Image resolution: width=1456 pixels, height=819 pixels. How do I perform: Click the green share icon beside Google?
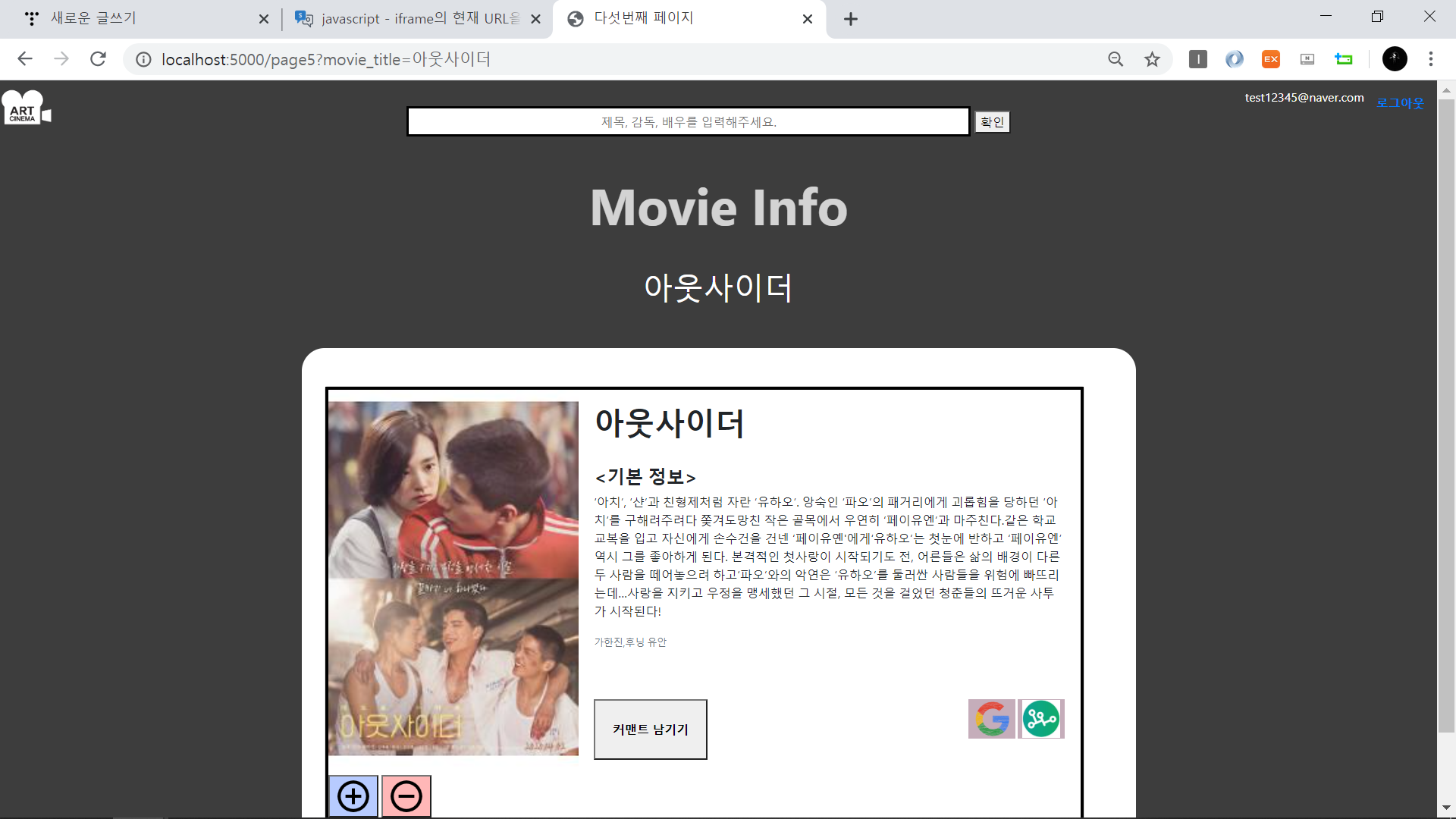pos(1040,718)
